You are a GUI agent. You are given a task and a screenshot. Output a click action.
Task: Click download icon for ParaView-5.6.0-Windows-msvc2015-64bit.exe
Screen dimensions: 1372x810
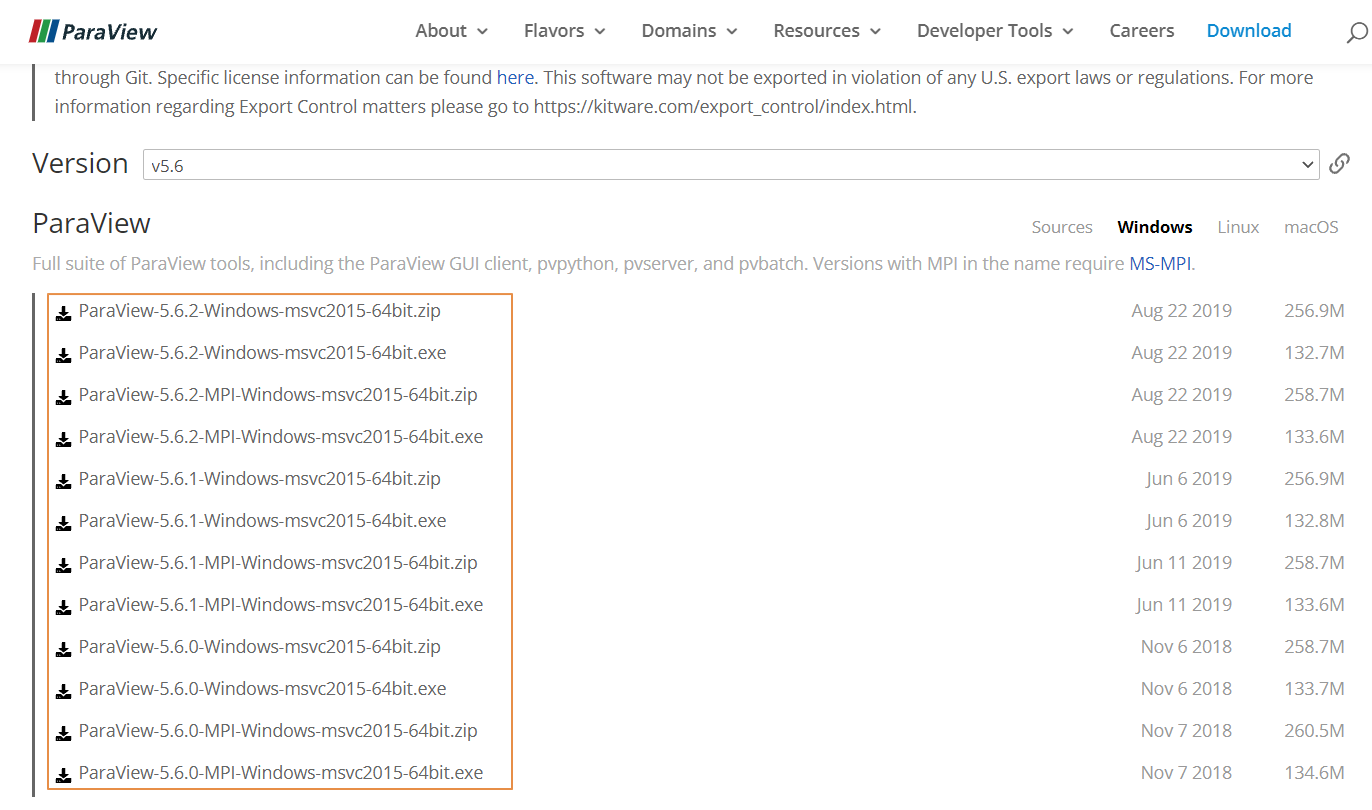coord(63,691)
